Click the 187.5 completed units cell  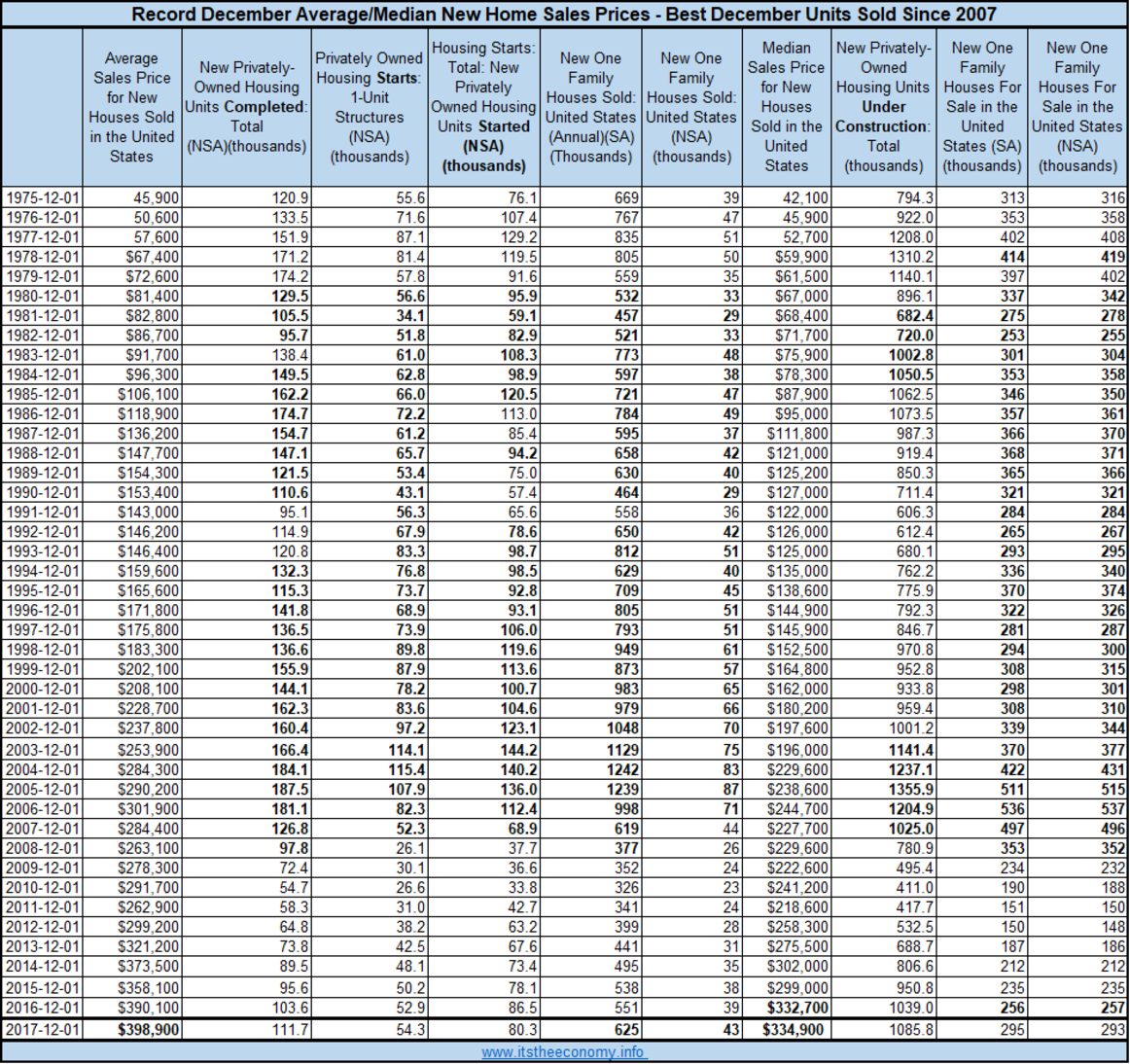click(247, 790)
